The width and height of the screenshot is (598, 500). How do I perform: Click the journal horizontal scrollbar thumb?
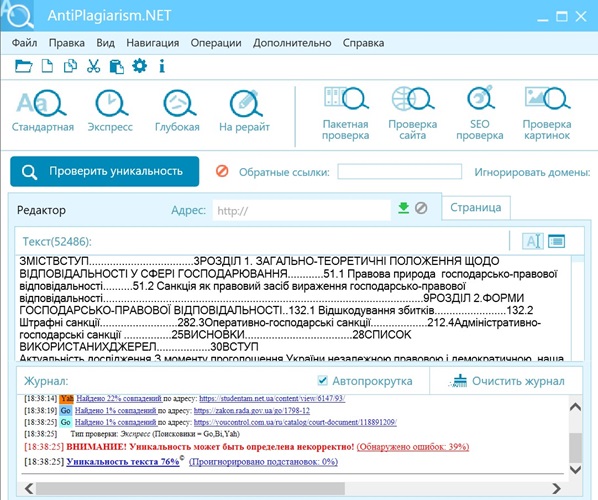point(191,488)
